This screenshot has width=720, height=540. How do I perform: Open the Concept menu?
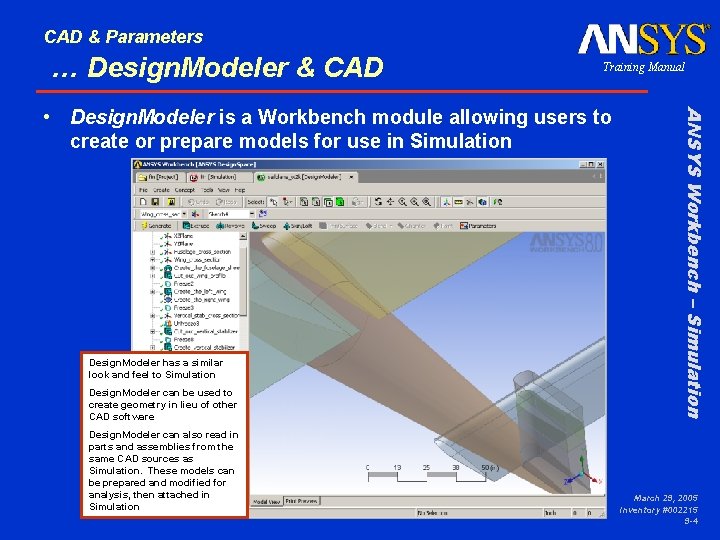point(185,190)
